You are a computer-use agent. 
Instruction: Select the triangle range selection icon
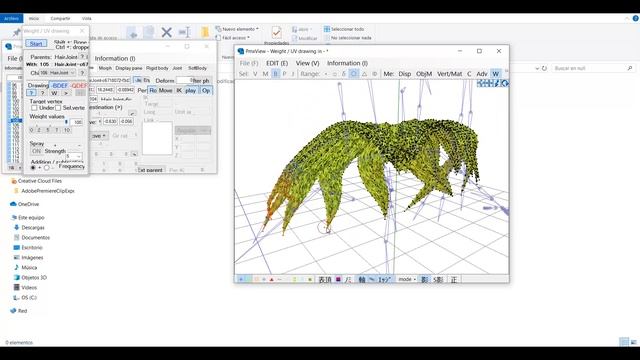click(x=364, y=74)
